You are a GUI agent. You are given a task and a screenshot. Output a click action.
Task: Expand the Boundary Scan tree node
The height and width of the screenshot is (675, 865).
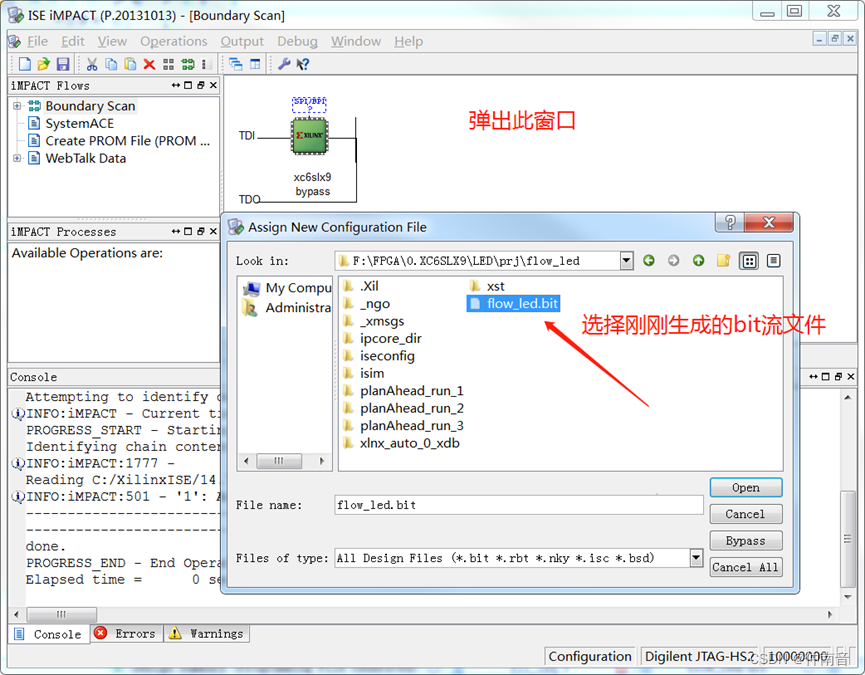(17, 106)
